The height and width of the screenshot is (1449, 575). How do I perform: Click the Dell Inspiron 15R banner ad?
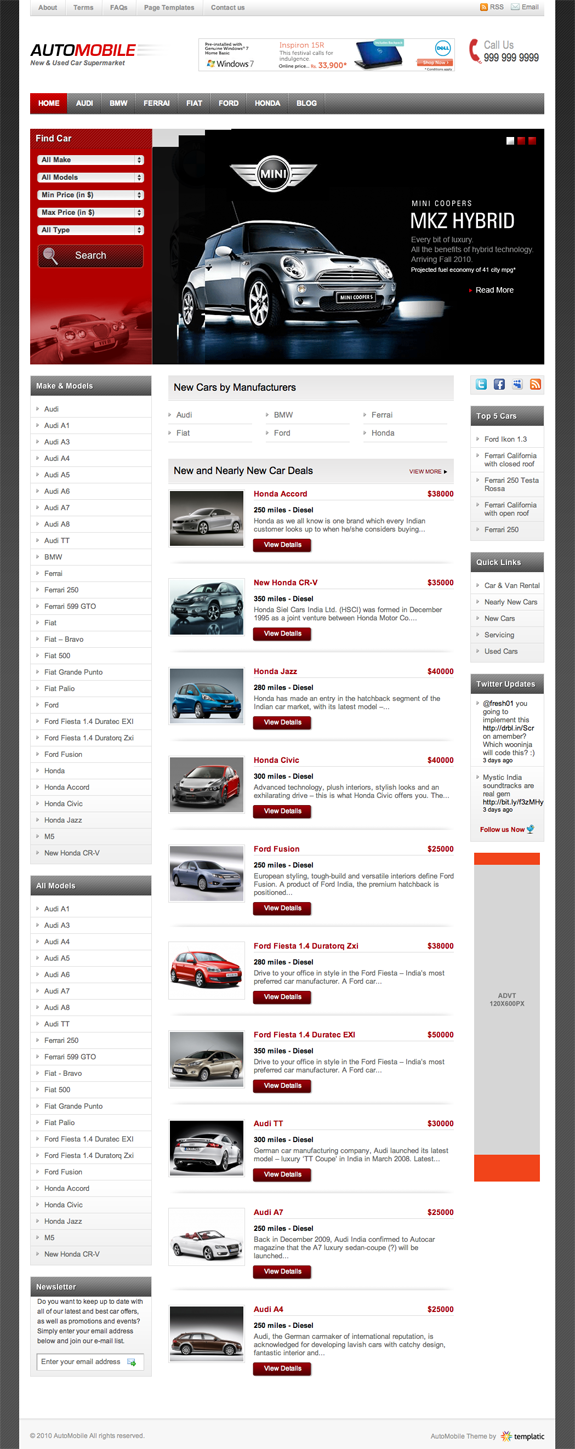pos(327,54)
